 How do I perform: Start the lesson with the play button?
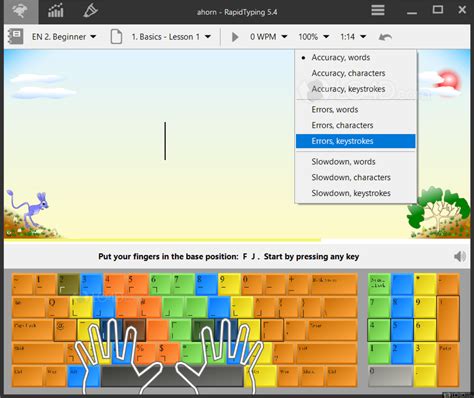pyautogui.click(x=235, y=37)
